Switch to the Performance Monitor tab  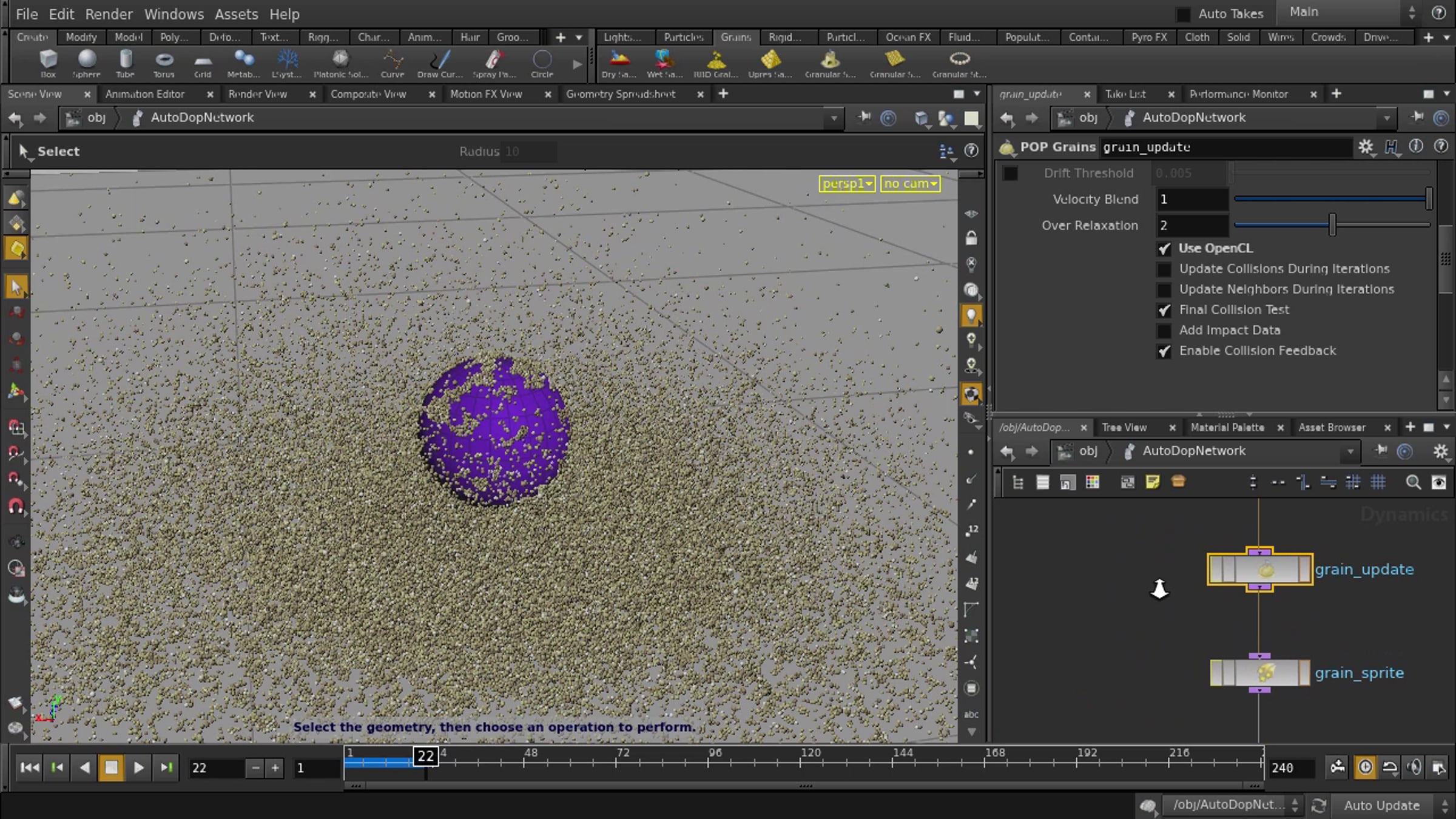click(1238, 94)
